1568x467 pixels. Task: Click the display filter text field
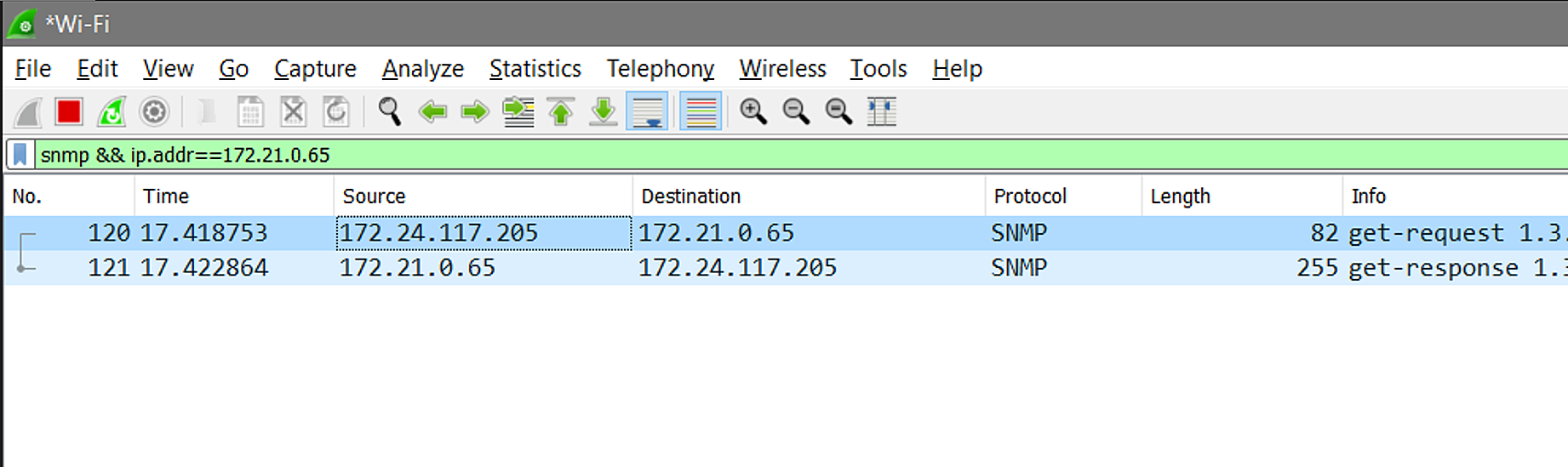[x=766, y=155]
